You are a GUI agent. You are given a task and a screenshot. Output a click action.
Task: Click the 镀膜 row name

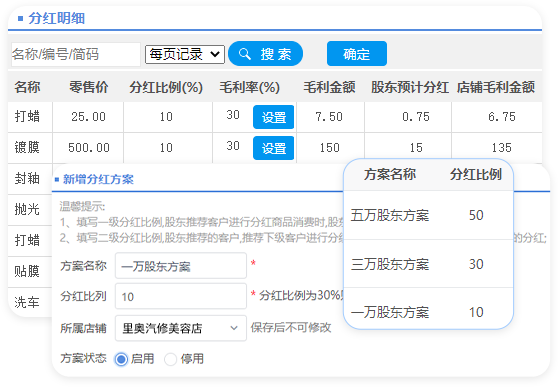coord(27,147)
